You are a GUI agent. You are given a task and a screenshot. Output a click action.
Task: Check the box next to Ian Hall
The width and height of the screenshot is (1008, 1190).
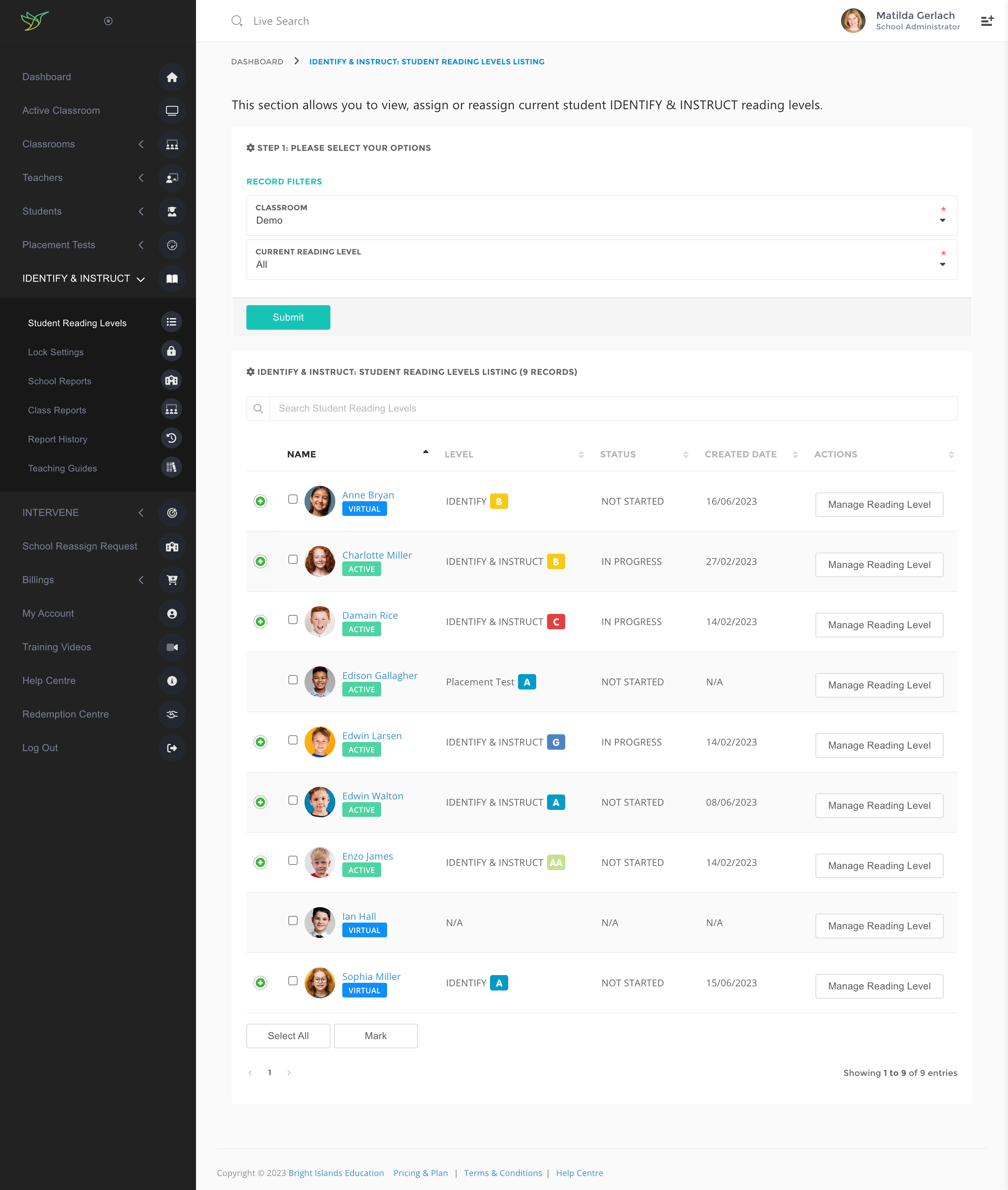tap(293, 920)
